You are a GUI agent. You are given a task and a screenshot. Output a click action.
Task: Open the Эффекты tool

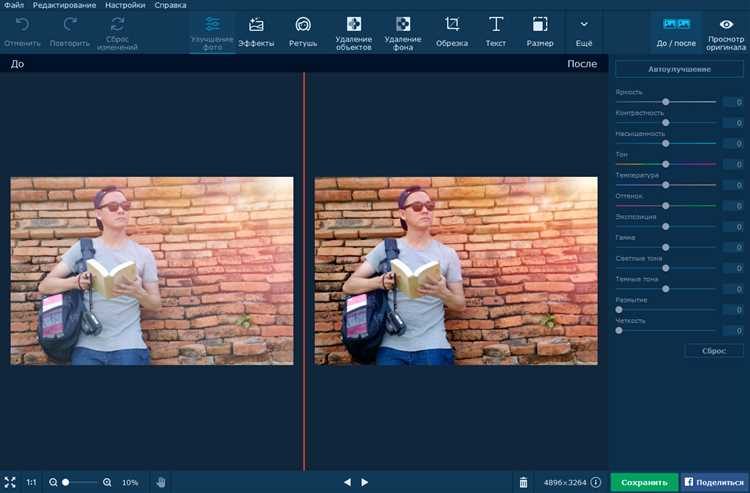[256, 31]
